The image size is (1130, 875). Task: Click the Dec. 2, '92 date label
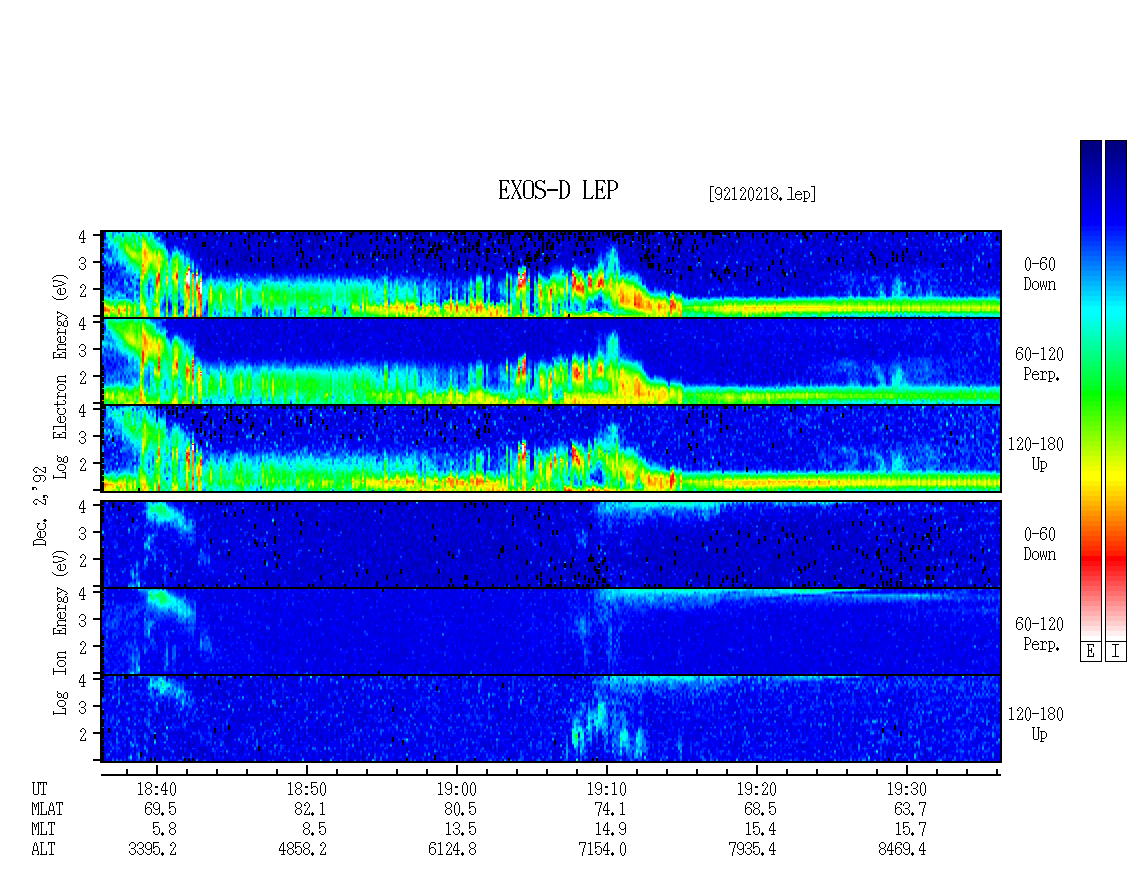(x=40, y=505)
